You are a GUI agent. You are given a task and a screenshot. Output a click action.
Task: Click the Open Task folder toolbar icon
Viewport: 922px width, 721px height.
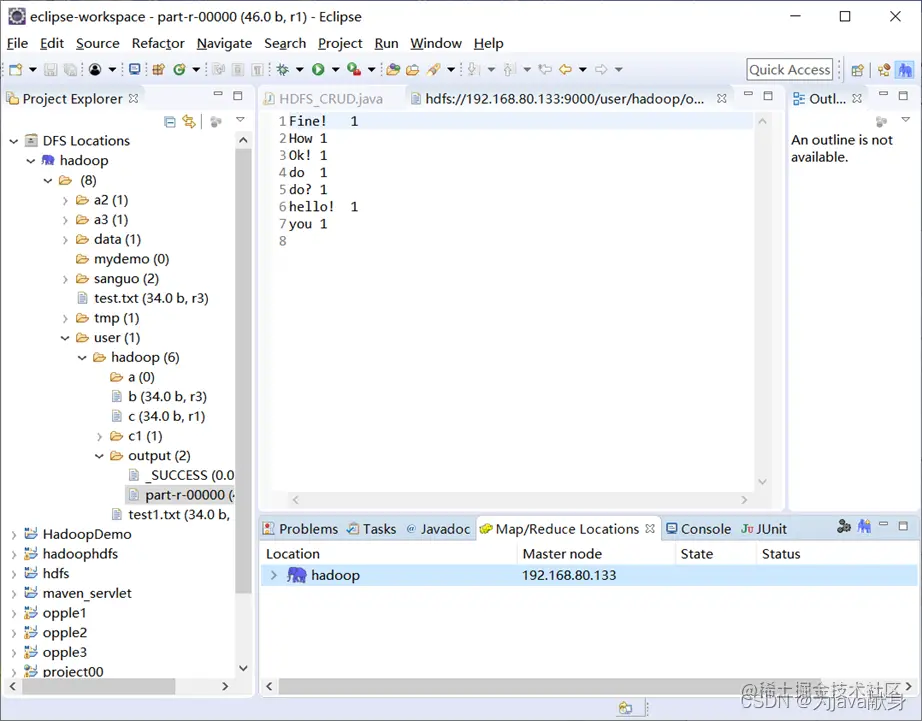(413, 69)
